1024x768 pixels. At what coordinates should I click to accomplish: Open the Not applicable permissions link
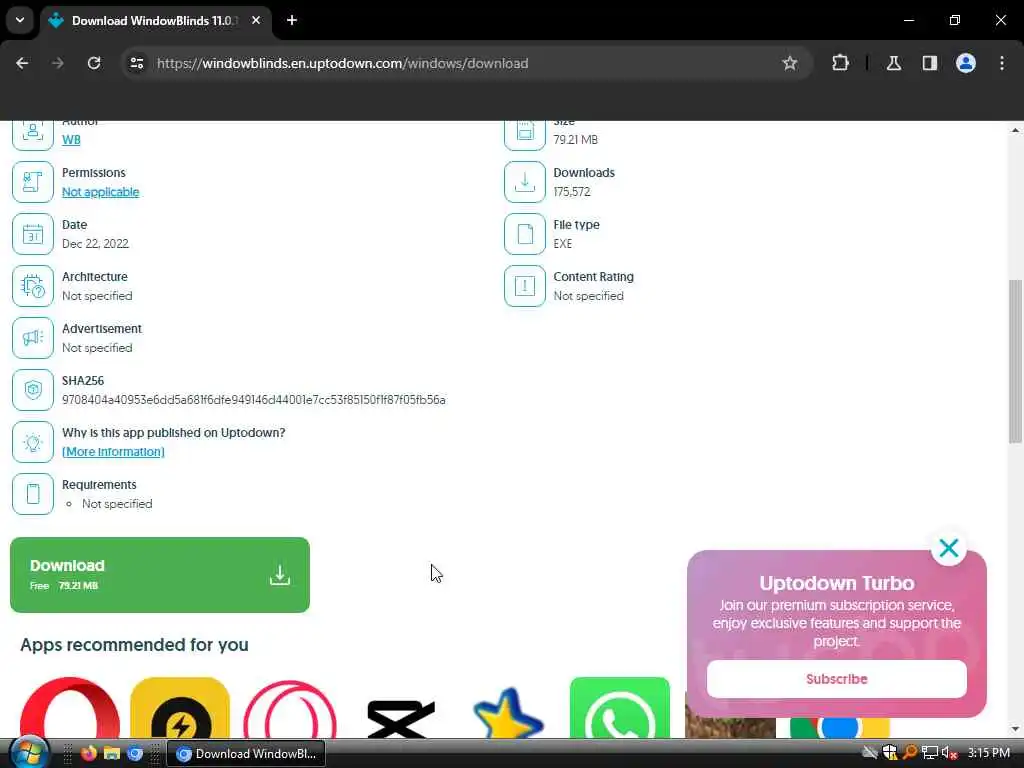(101, 192)
